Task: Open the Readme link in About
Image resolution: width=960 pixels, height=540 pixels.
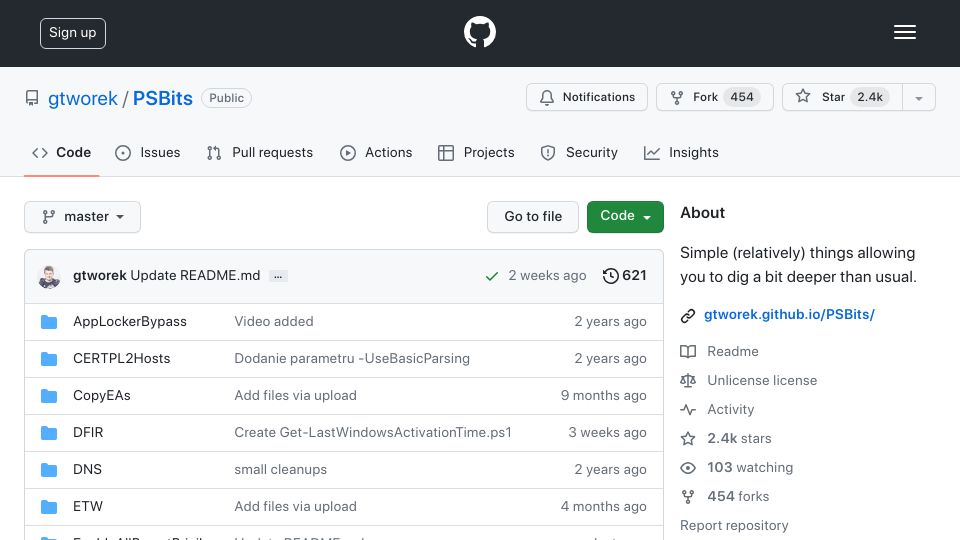Action: (x=733, y=351)
